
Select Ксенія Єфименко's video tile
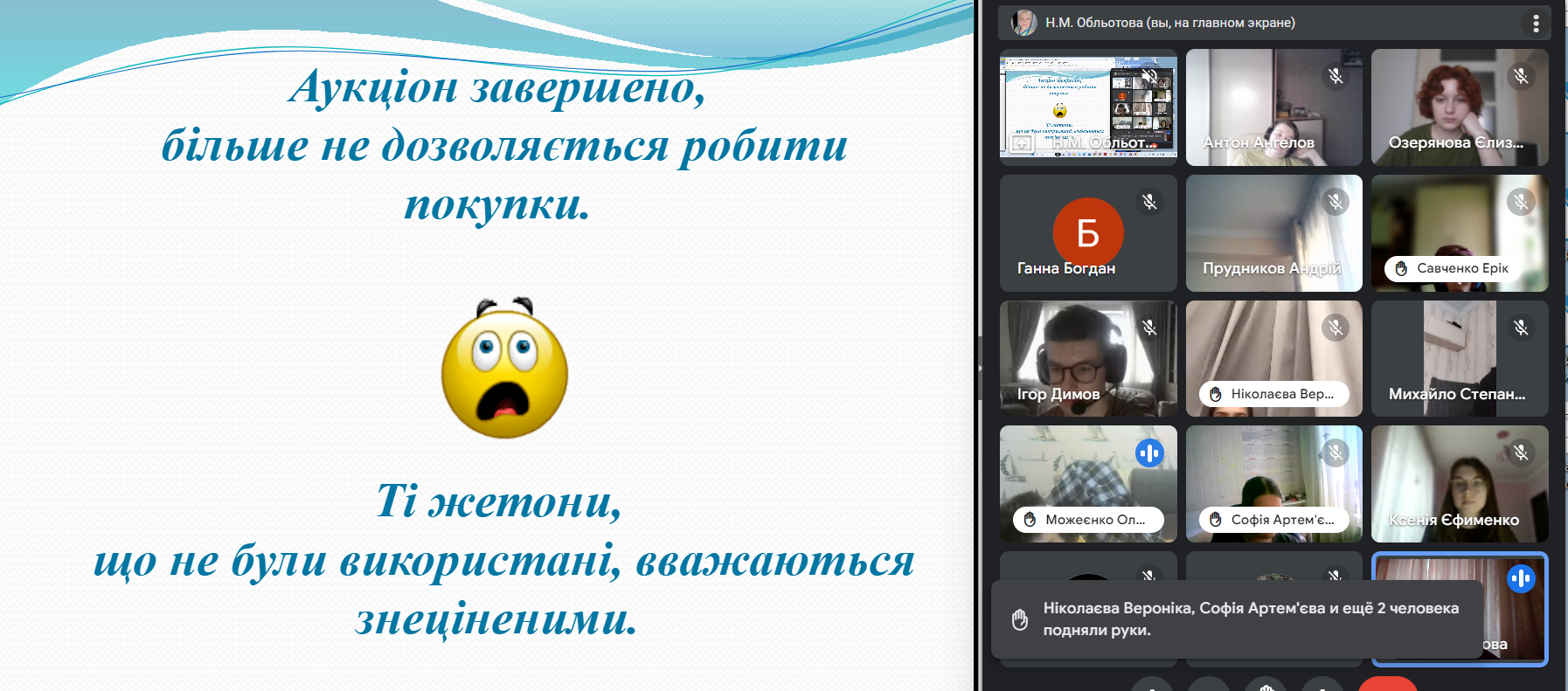click(1459, 484)
